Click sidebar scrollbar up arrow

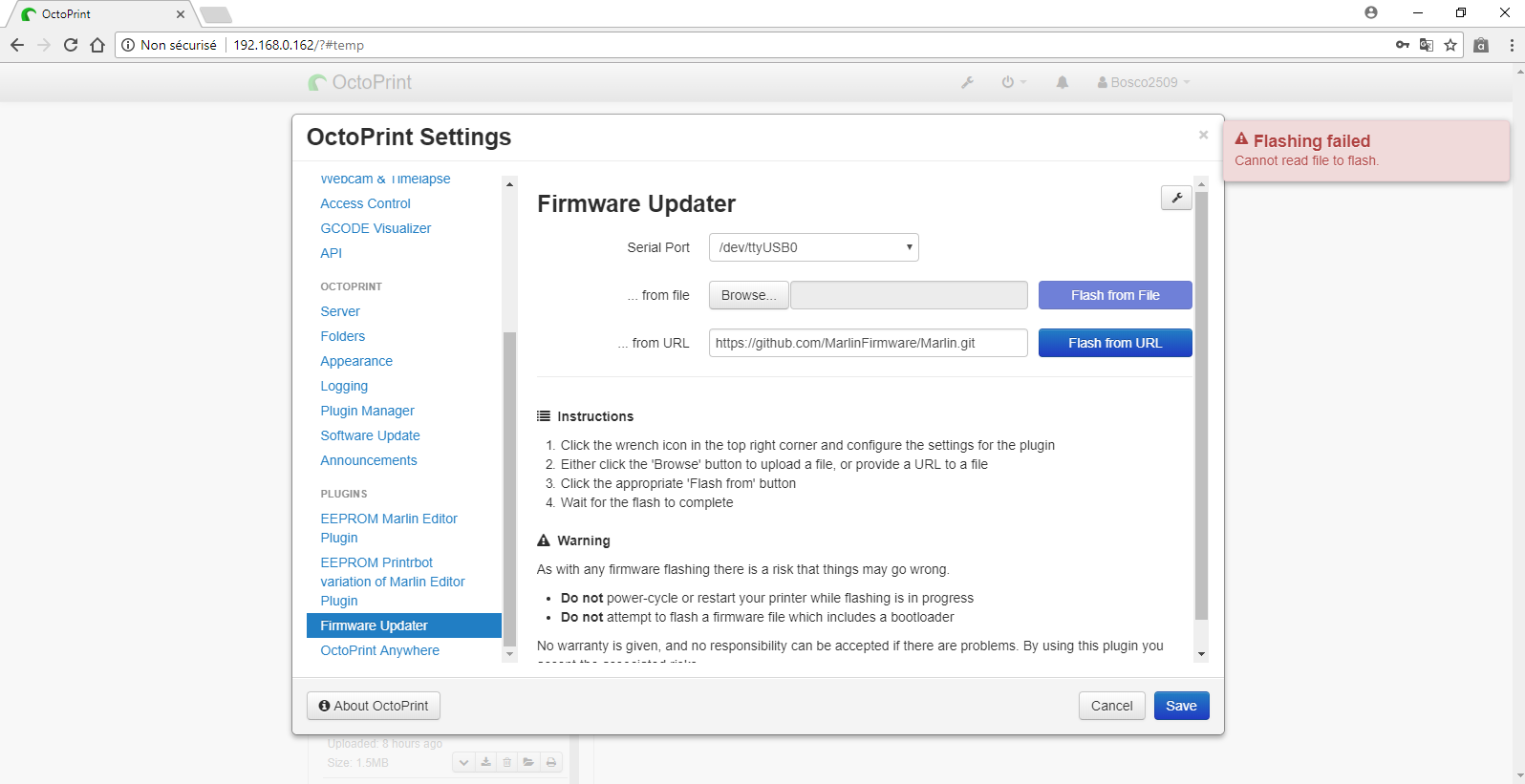(x=509, y=183)
